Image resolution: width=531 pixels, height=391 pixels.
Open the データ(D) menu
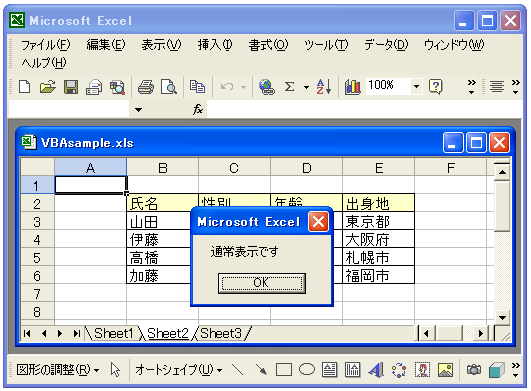(386, 45)
